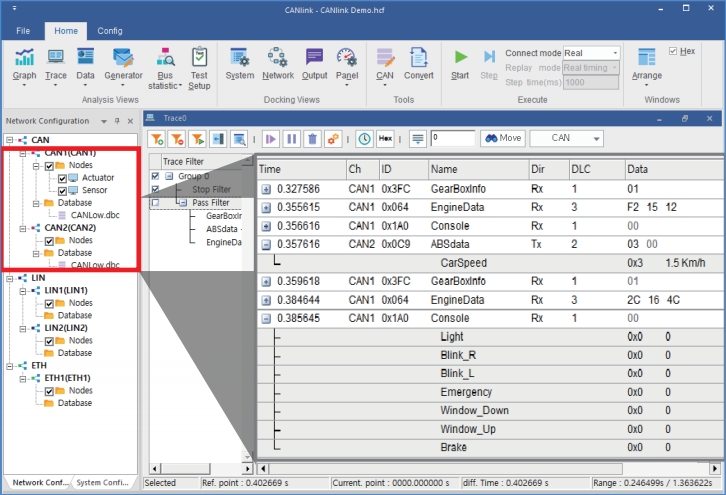
Task: Switch to Network Conf... bottom tab
Action: [x=40, y=482]
